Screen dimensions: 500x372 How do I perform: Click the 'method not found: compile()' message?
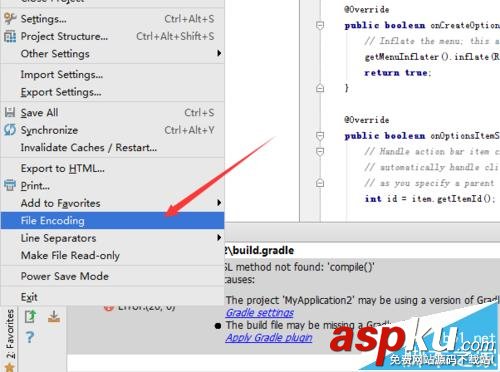(x=299, y=267)
